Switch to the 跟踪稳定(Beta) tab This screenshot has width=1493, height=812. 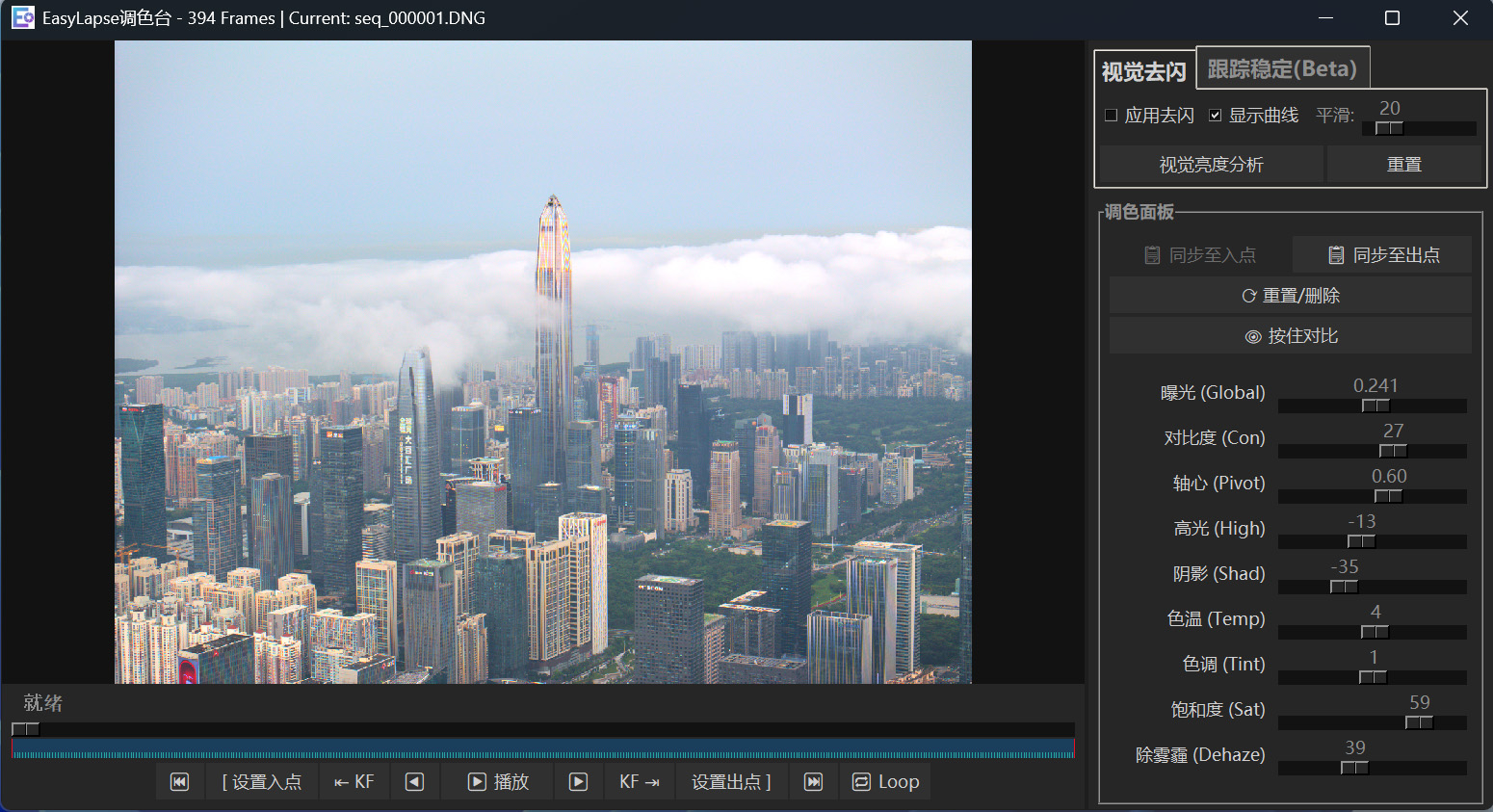[1282, 68]
